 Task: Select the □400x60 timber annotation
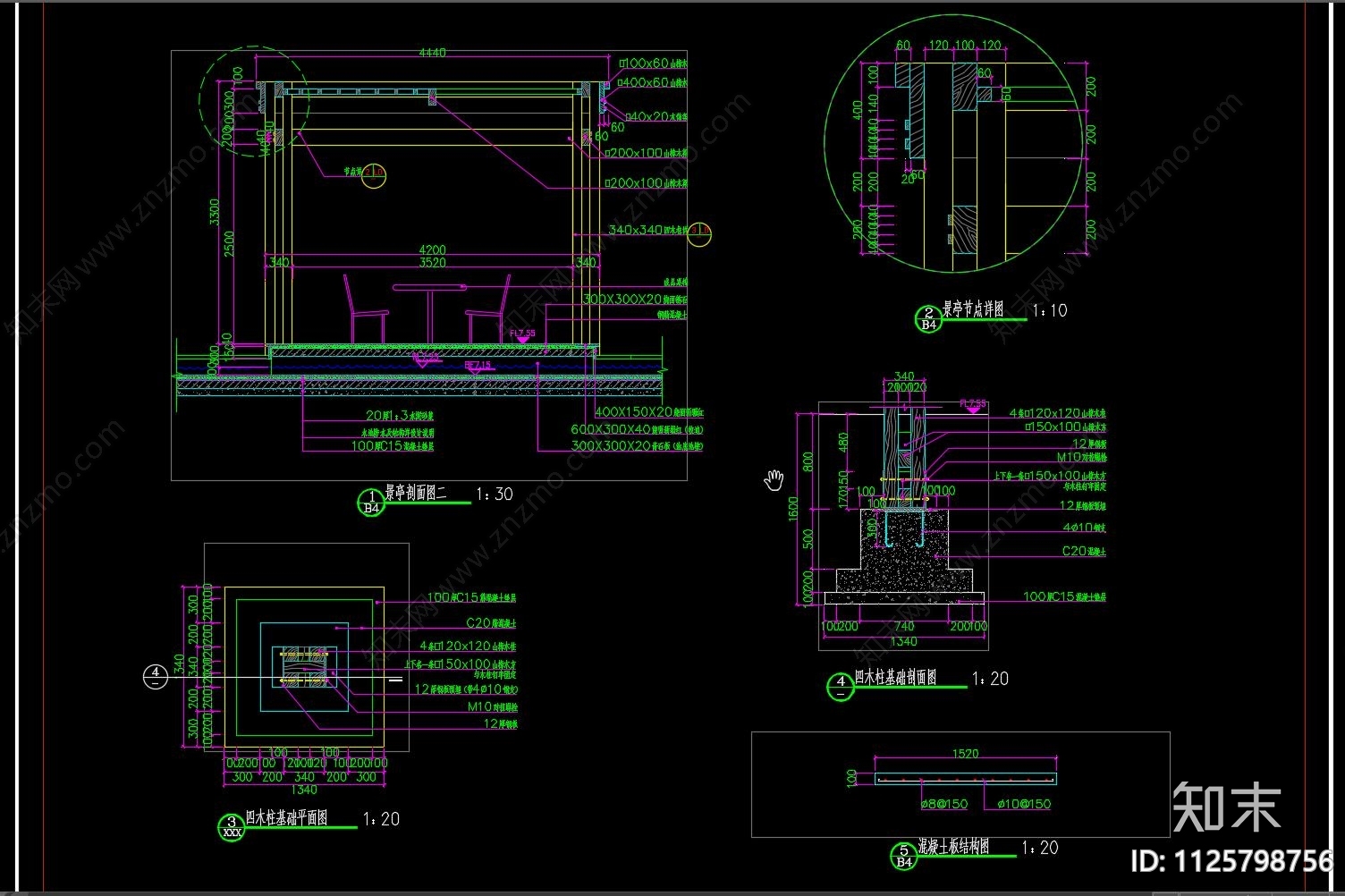653,82
